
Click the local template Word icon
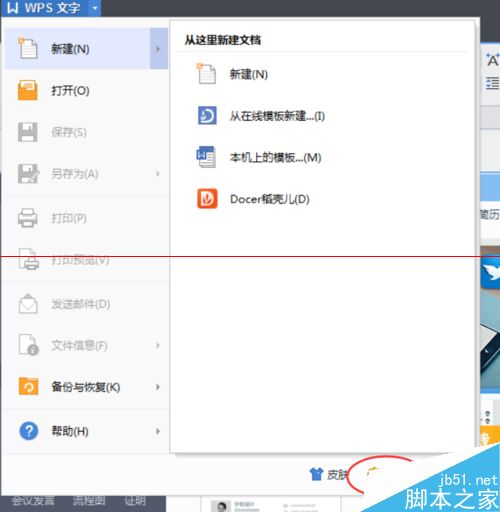tap(206, 157)
